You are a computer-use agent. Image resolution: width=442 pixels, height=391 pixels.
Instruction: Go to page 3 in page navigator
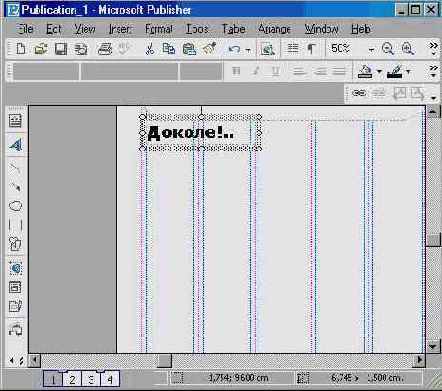point(91,379)
